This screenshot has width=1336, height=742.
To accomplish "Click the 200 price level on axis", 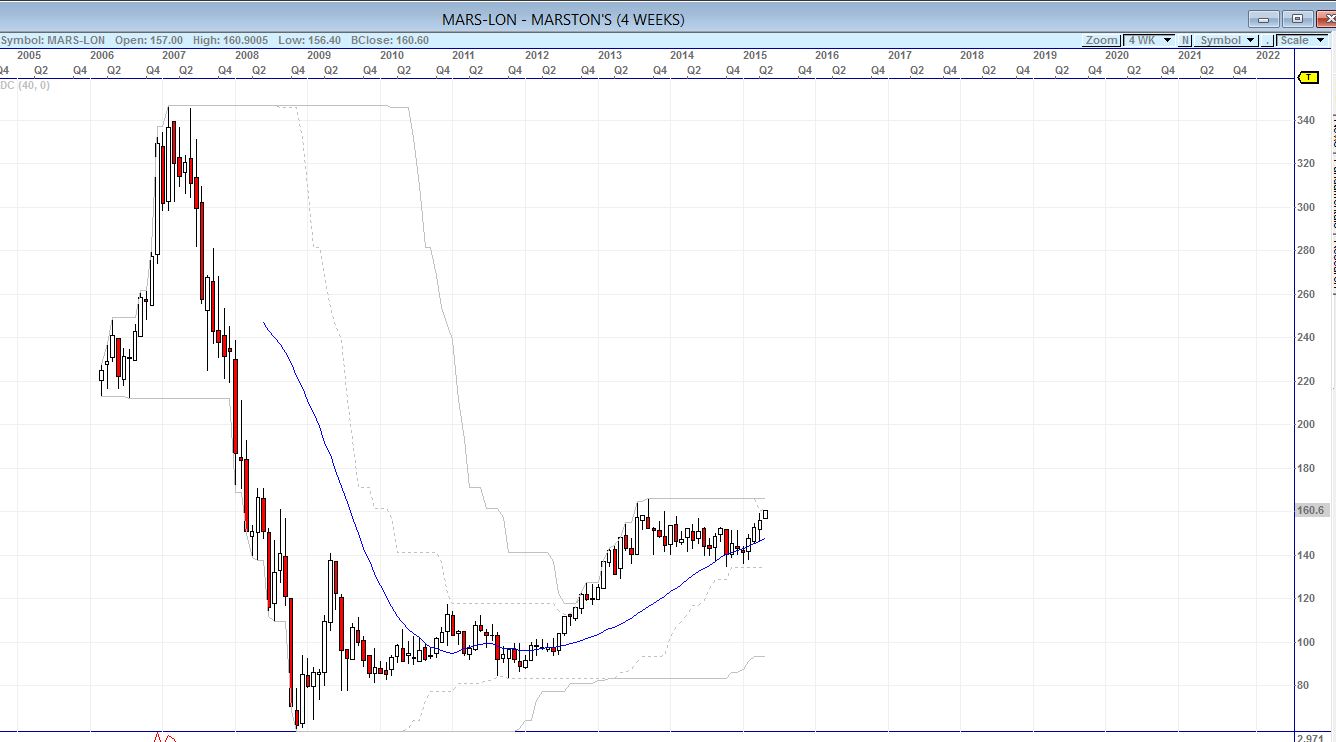I will tap(1306, 424).
